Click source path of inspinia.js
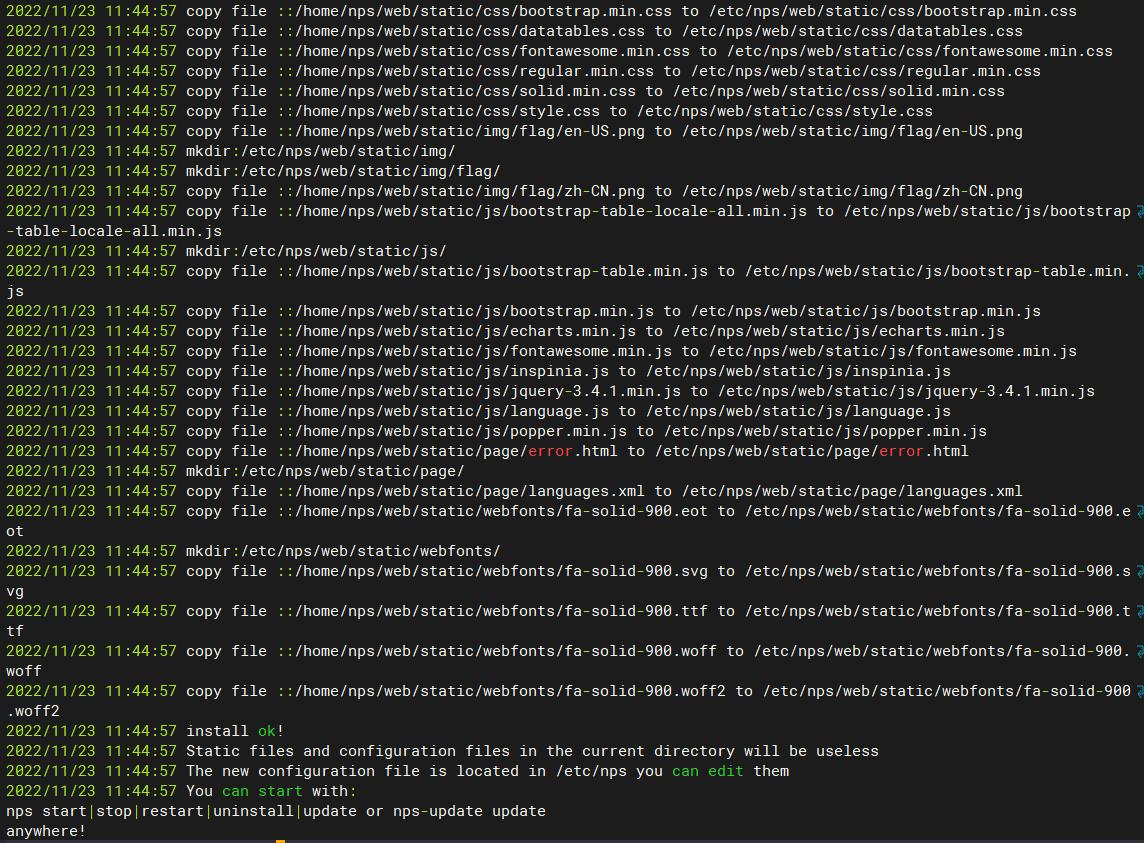 click(451, 371)
